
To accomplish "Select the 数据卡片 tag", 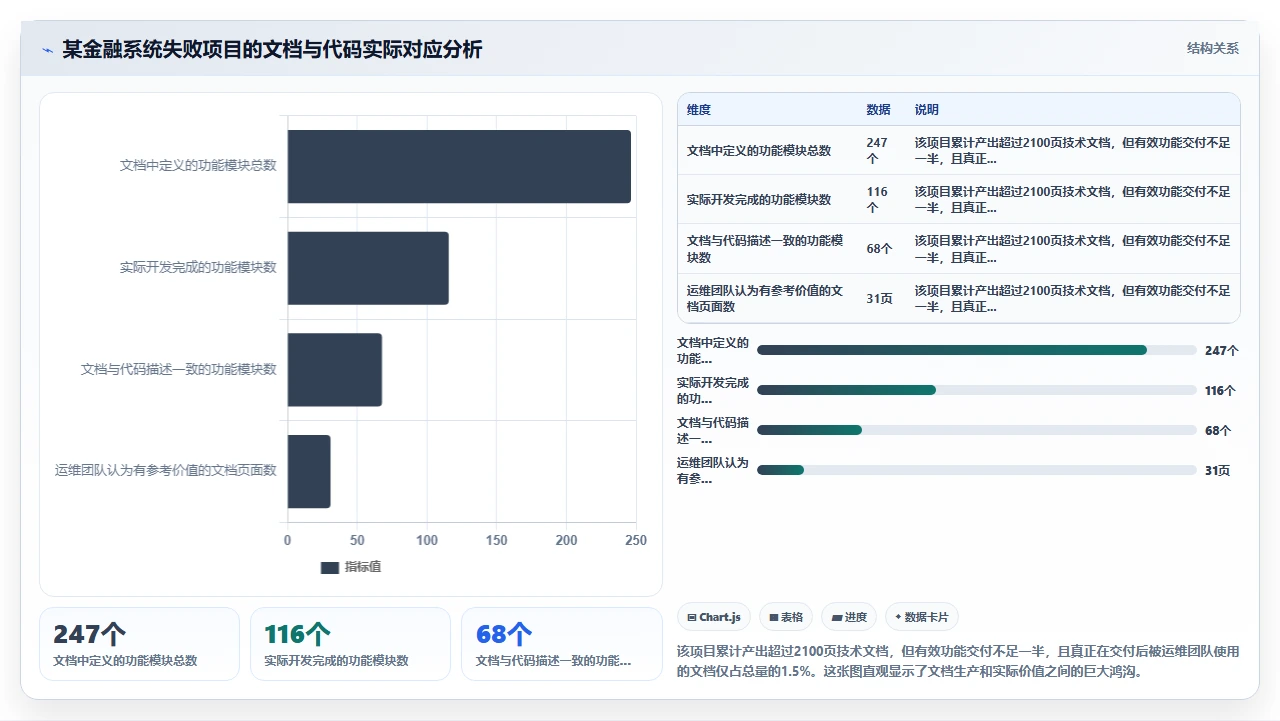I will (x=921, y=617).
